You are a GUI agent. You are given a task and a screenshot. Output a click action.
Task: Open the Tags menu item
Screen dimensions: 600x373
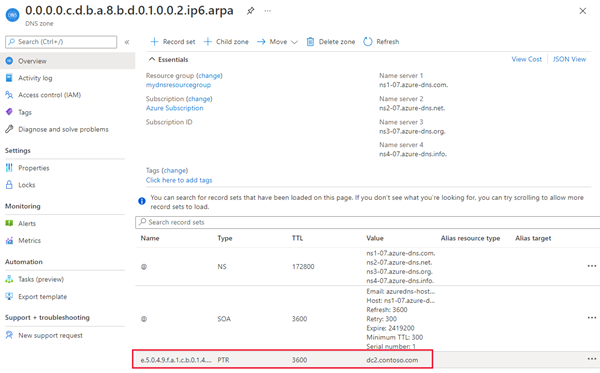pyautogui.click(x=25, y=112)
